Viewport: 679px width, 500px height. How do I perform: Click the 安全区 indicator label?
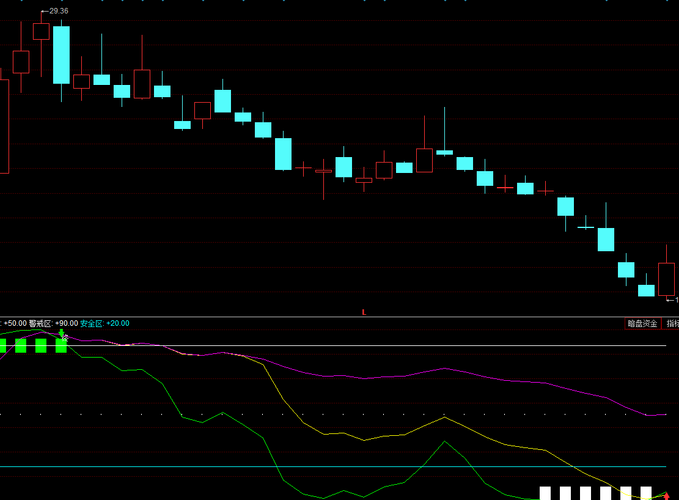pyautogui.click(x=92, y=323)
